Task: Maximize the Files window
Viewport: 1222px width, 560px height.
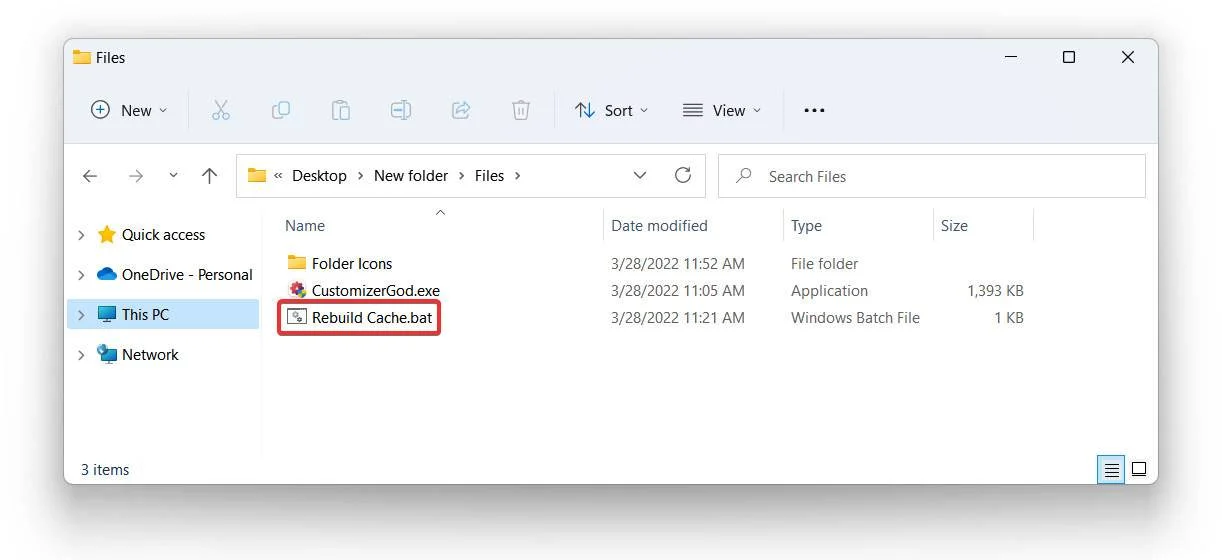Action: pos(1068,57)
